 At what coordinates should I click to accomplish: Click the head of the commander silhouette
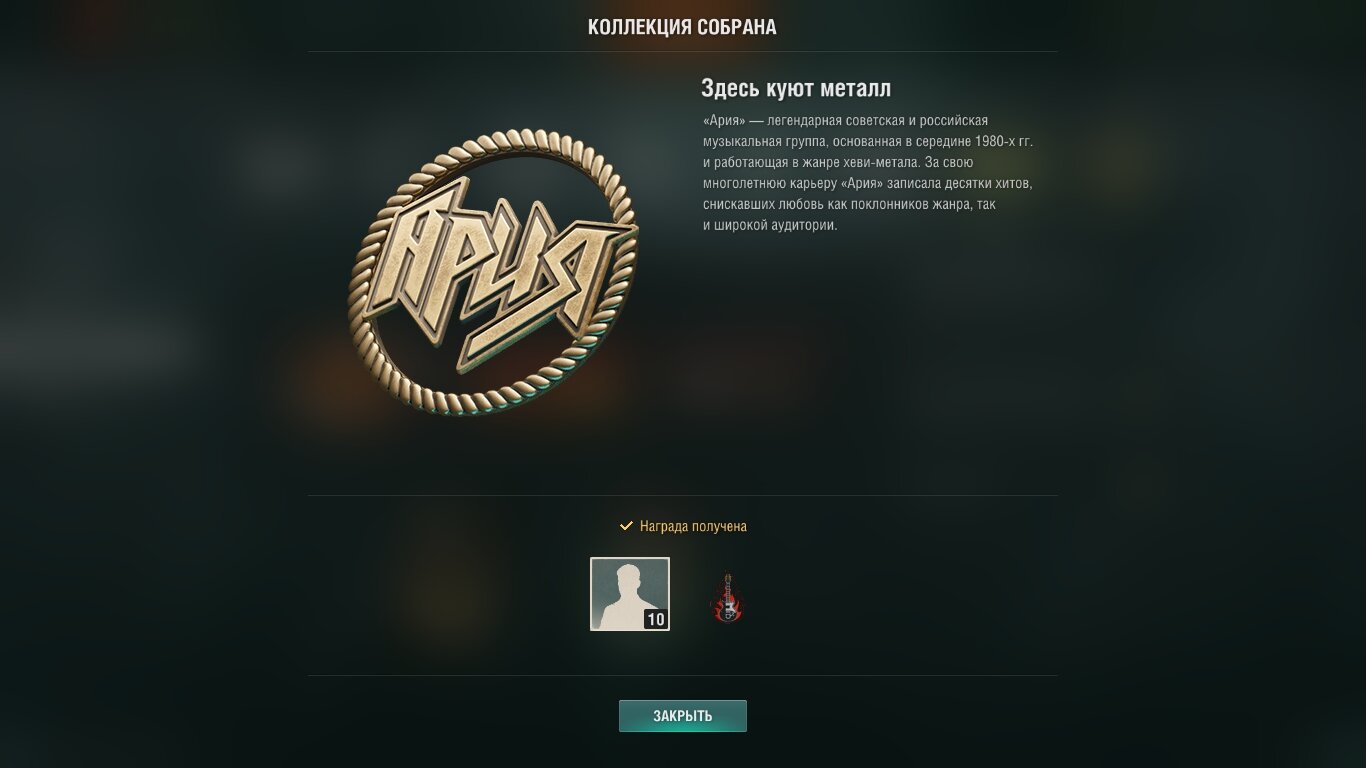[628, 576]
